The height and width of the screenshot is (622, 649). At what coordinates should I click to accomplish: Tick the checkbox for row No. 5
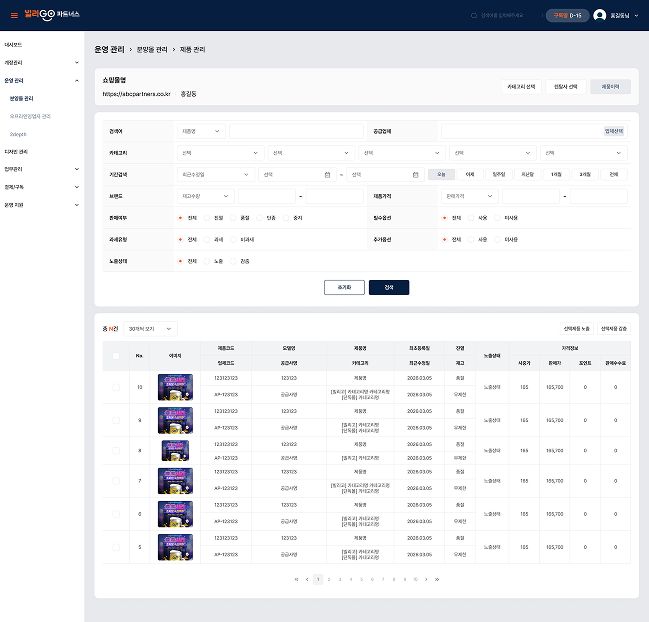116,547
